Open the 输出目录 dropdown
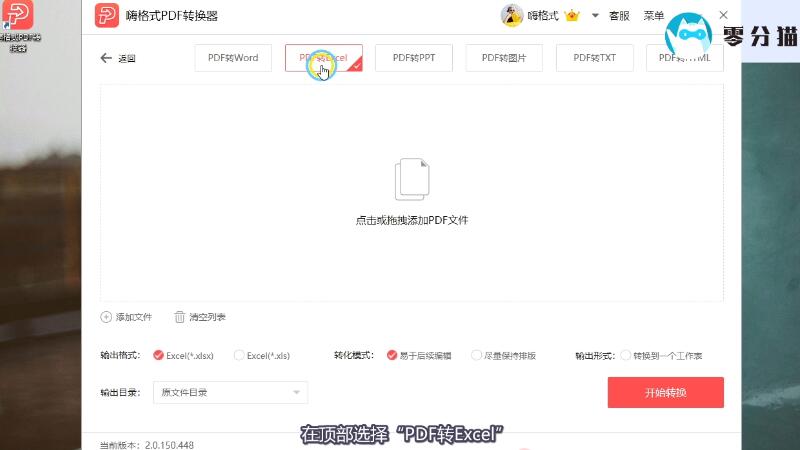800x450 pixels. point(231,392)
